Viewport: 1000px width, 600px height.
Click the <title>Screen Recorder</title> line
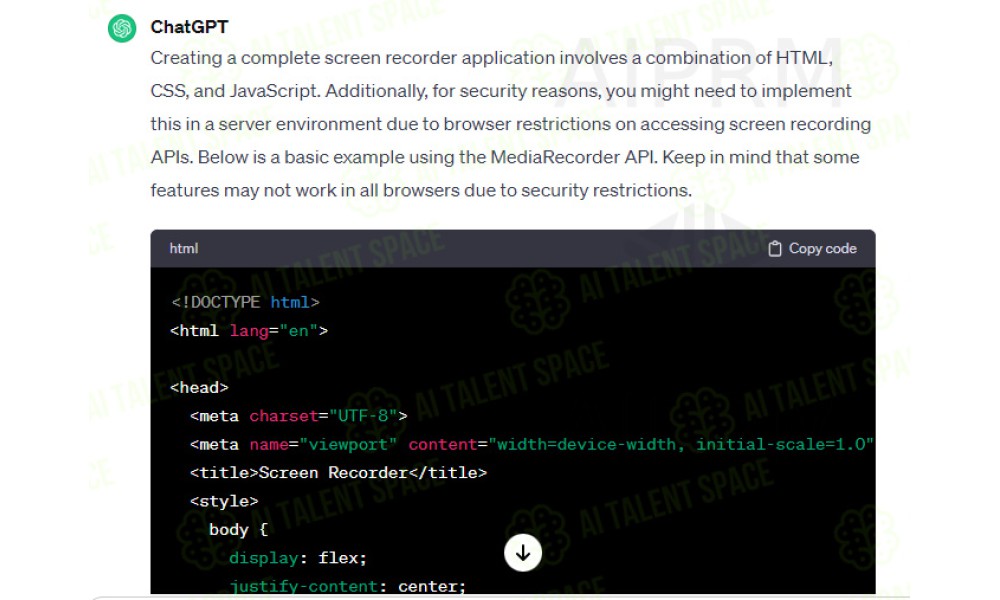coord(338,473)
